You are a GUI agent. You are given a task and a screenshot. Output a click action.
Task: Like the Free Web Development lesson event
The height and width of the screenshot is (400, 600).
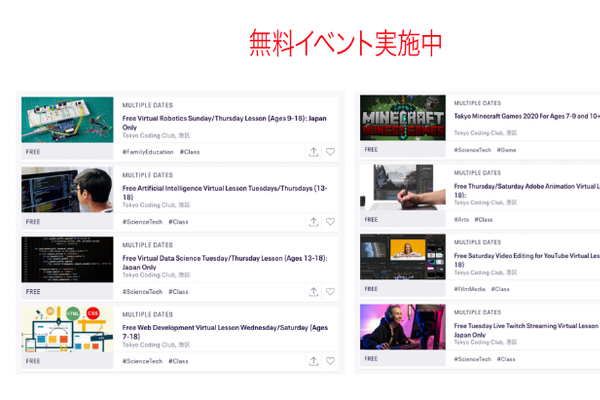click(330, 361)
